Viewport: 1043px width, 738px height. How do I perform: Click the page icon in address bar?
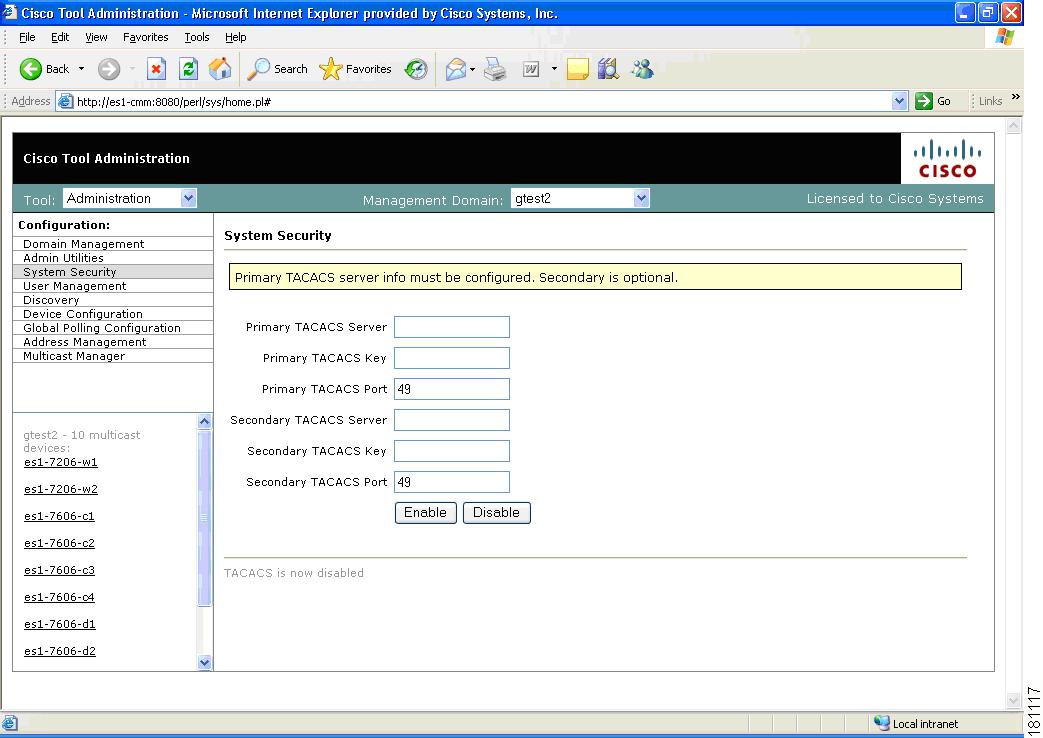(x=65, y=101)
